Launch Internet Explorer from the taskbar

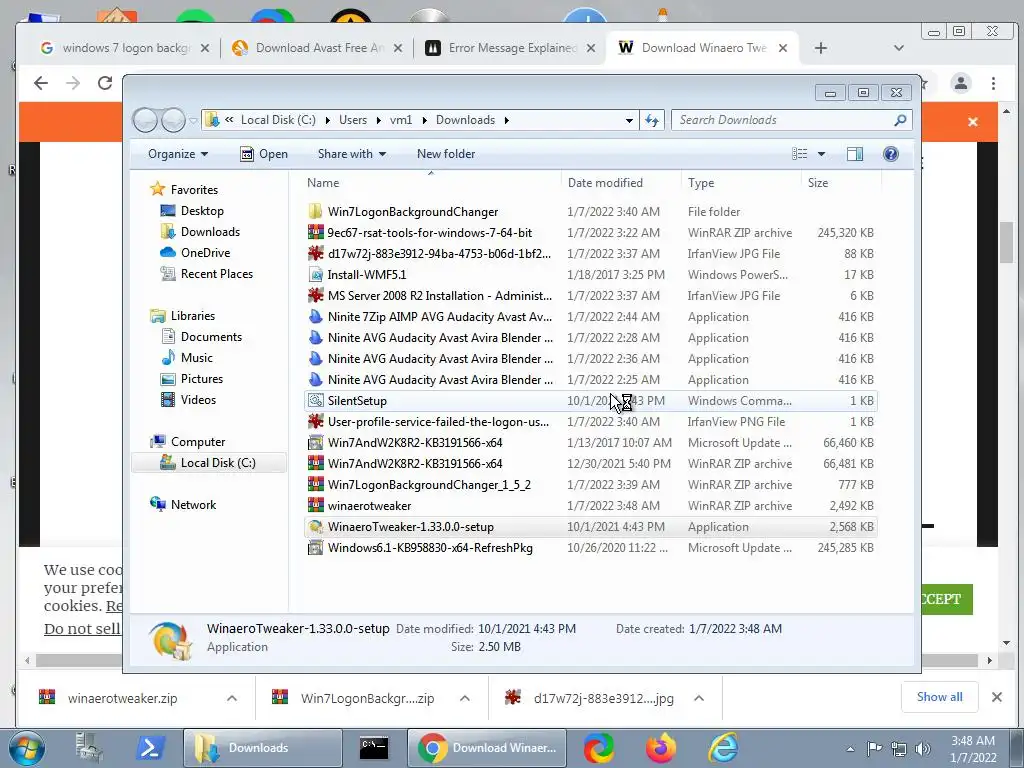click(x=723, y=748)
